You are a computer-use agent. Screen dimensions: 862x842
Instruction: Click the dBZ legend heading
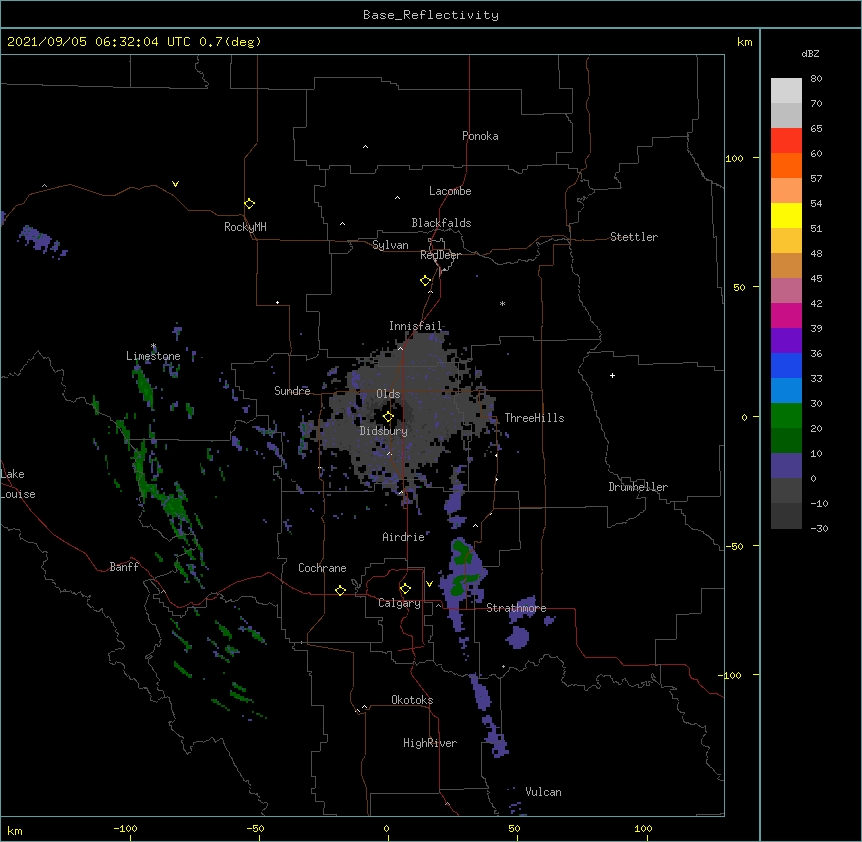(810, 53)
